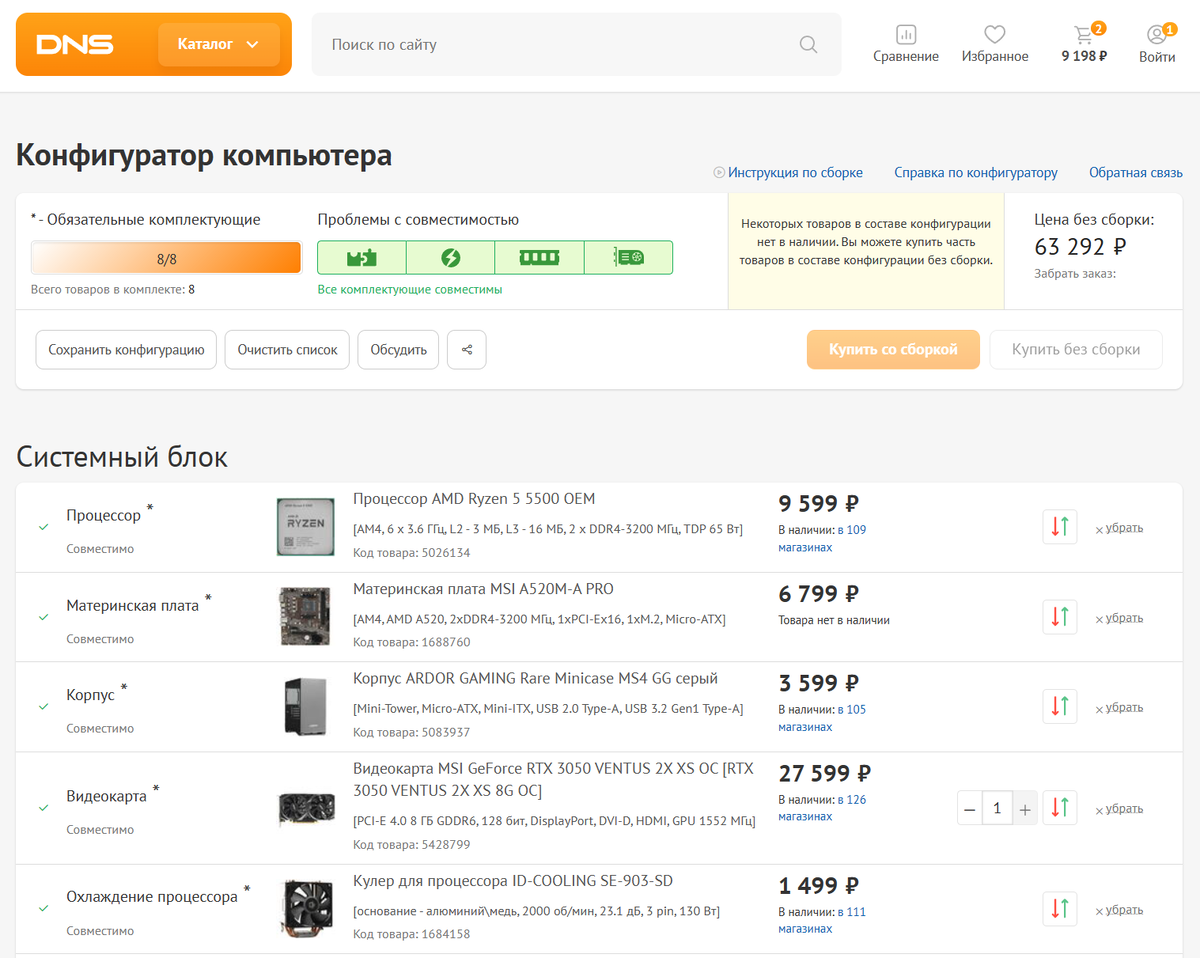Replace case using the arrows icon
Image resolution: width=1200 pixels, height=958 pixels.
coord(1060,707)
